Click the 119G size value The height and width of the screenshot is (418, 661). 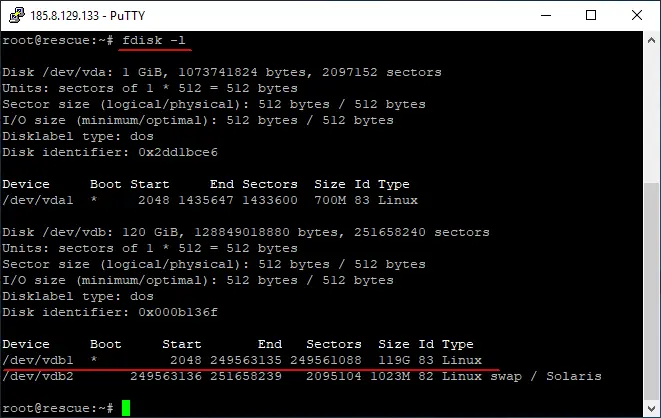tap(394, 360)
